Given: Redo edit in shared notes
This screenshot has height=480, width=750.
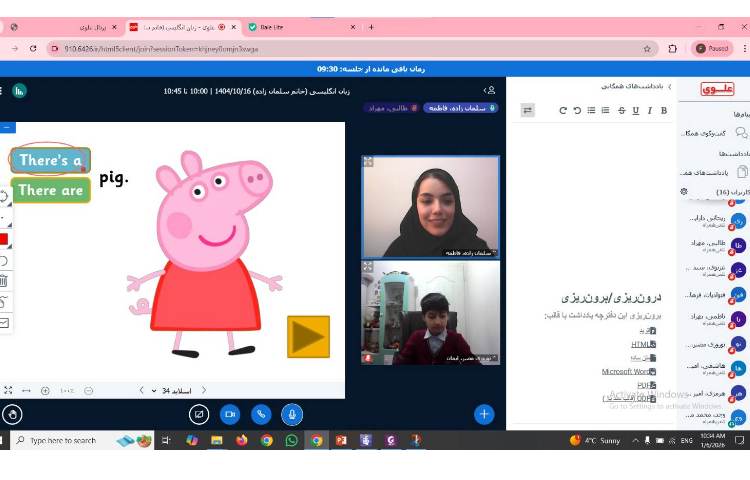Looking at the screenshot, I should [563, 110].
